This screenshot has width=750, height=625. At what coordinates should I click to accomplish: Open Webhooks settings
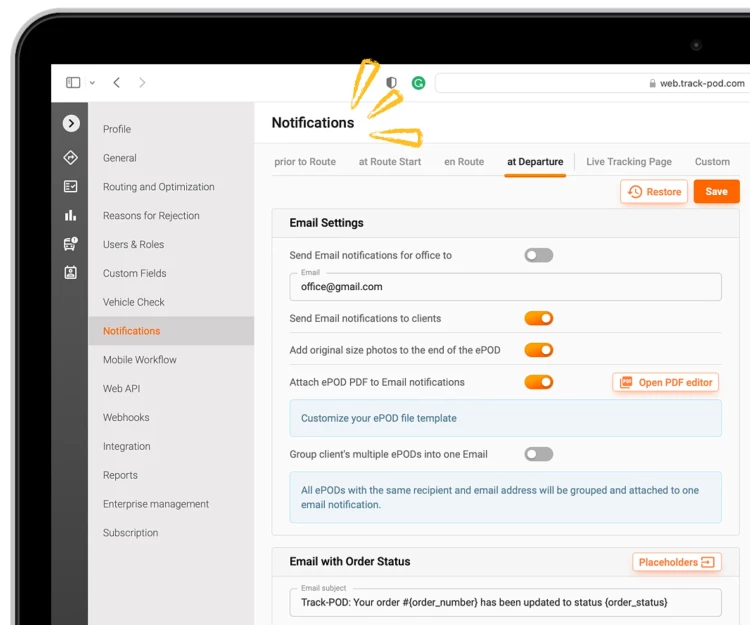point(126,417)
